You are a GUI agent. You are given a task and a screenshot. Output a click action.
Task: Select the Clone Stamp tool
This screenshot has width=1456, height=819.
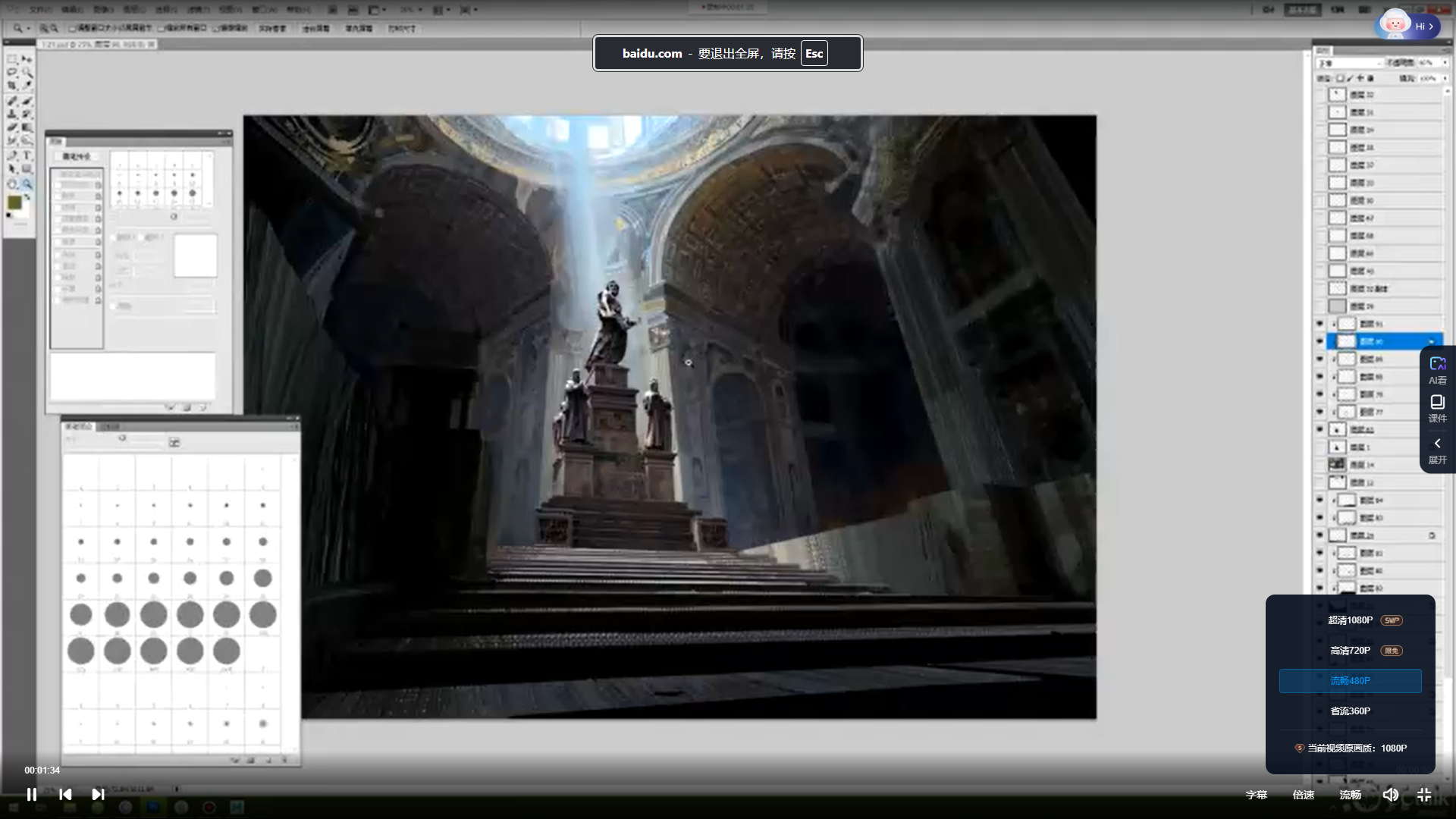(x=12, y=114)
